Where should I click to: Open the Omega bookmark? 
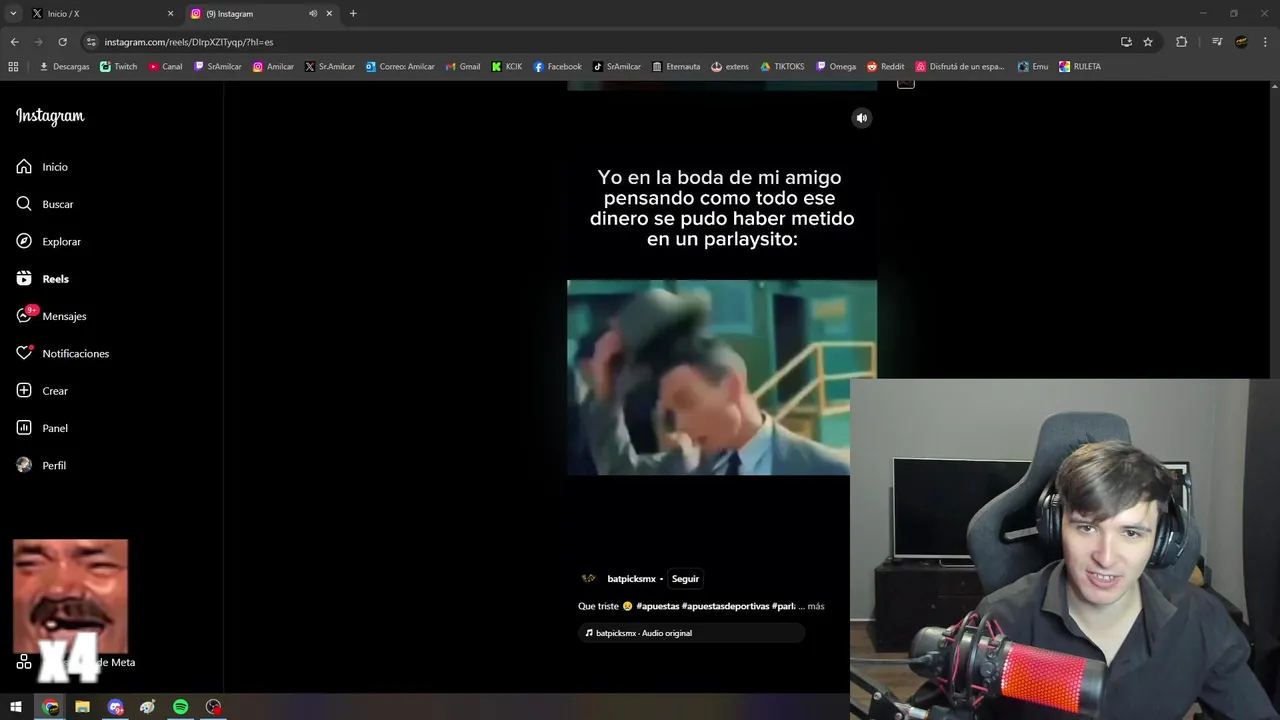click(x=836, y=67)
